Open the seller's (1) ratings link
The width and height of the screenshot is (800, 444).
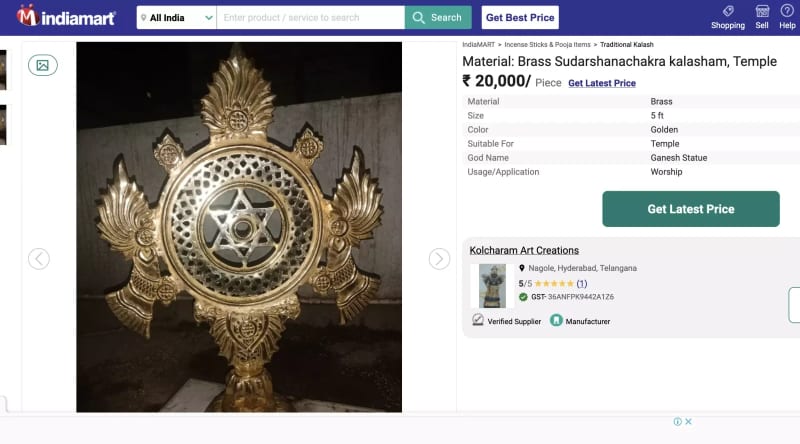[581, 284]
